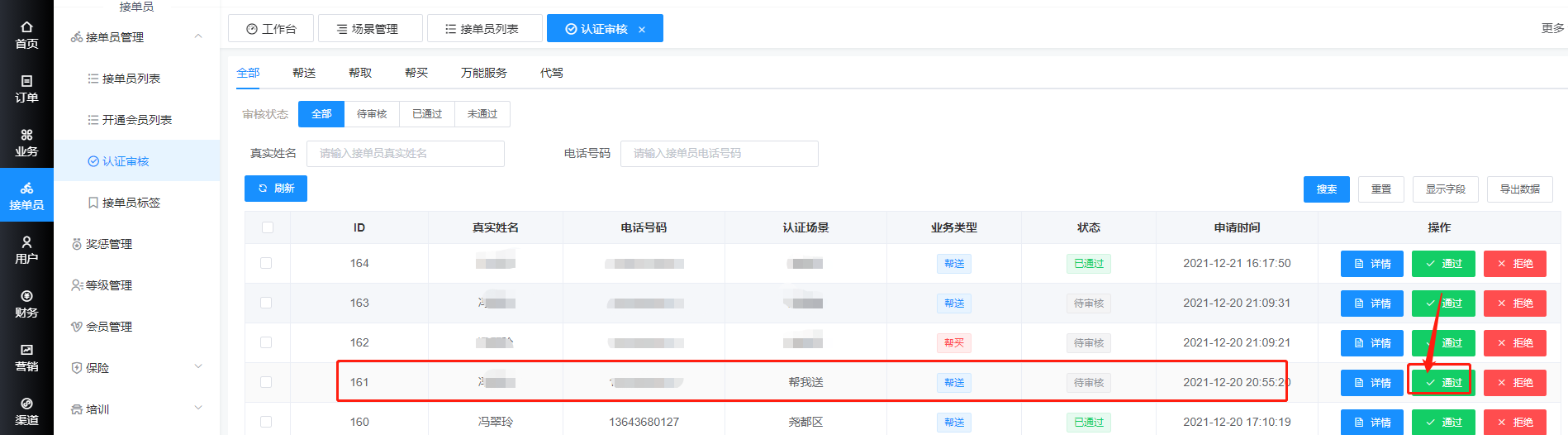Image resolution: width=1568 pixels, height=435 pixels.
Task: Open 详情 for row ID 162
Action: click(x=1372, y=343)
